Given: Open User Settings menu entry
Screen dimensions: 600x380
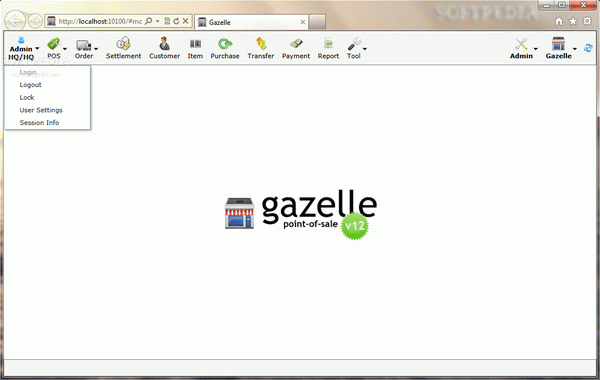Looking at the screenshot, I should point(47,110).
